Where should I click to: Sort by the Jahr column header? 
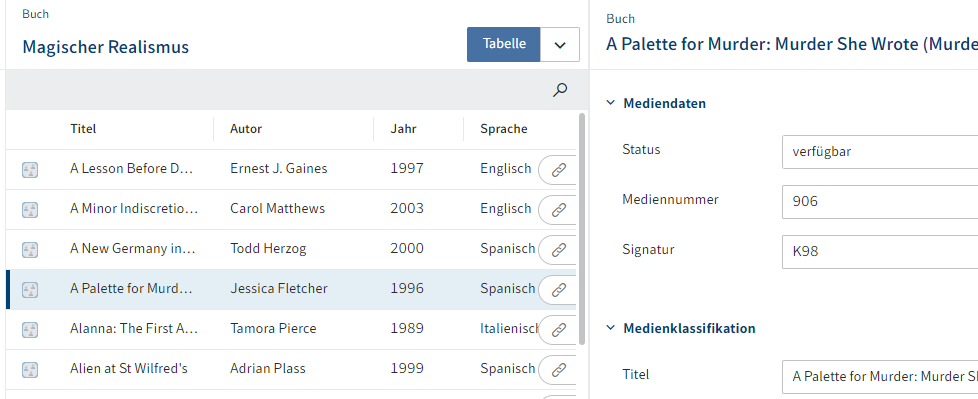(404, 129)
